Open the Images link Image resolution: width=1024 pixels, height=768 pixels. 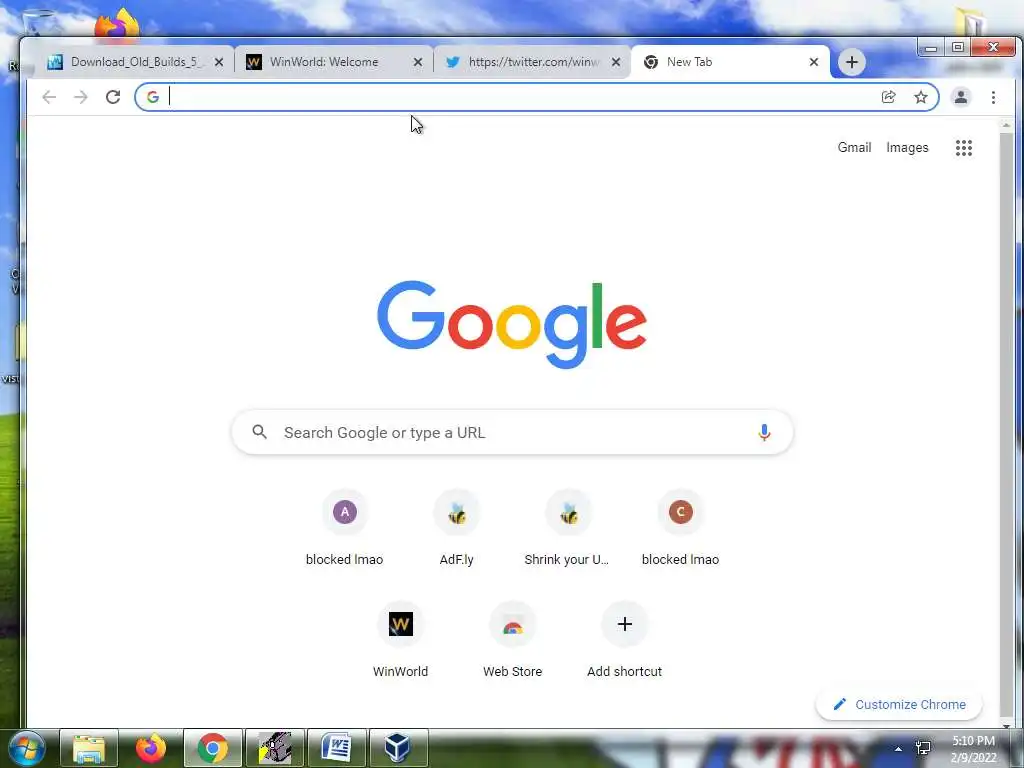click(907, 148)
